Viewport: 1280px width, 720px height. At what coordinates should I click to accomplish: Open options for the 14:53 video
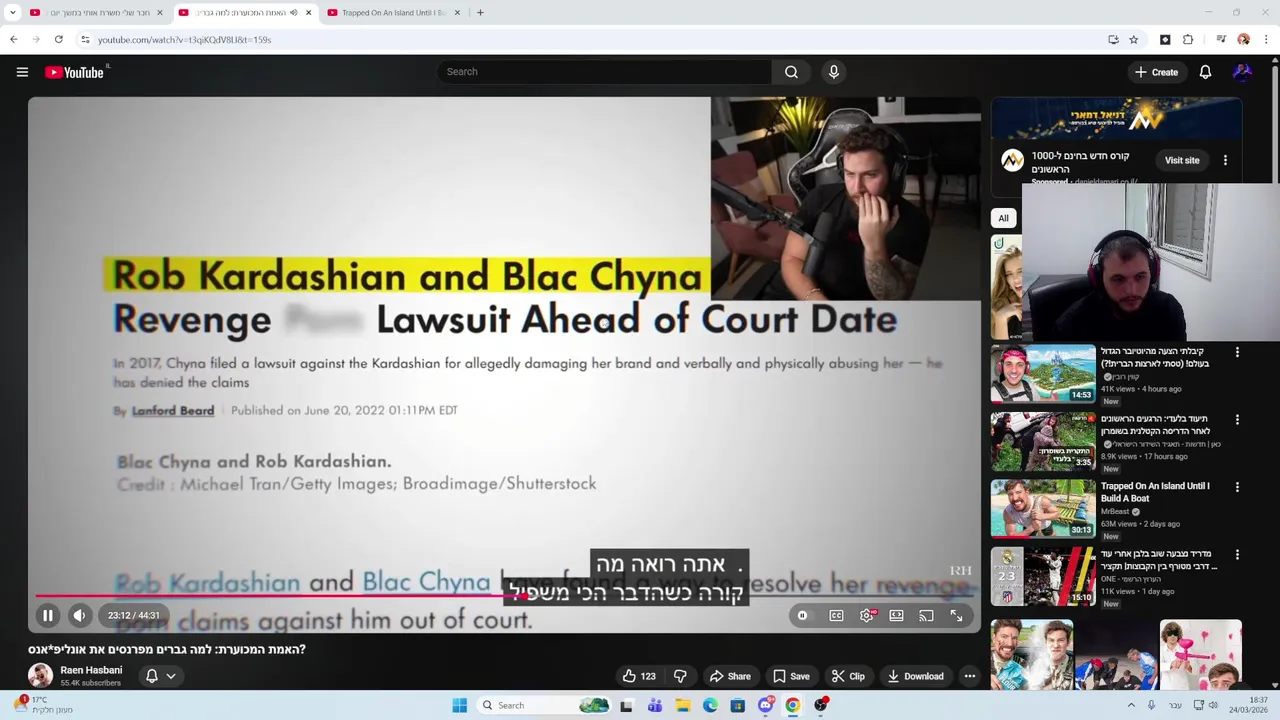[1237, 352]
